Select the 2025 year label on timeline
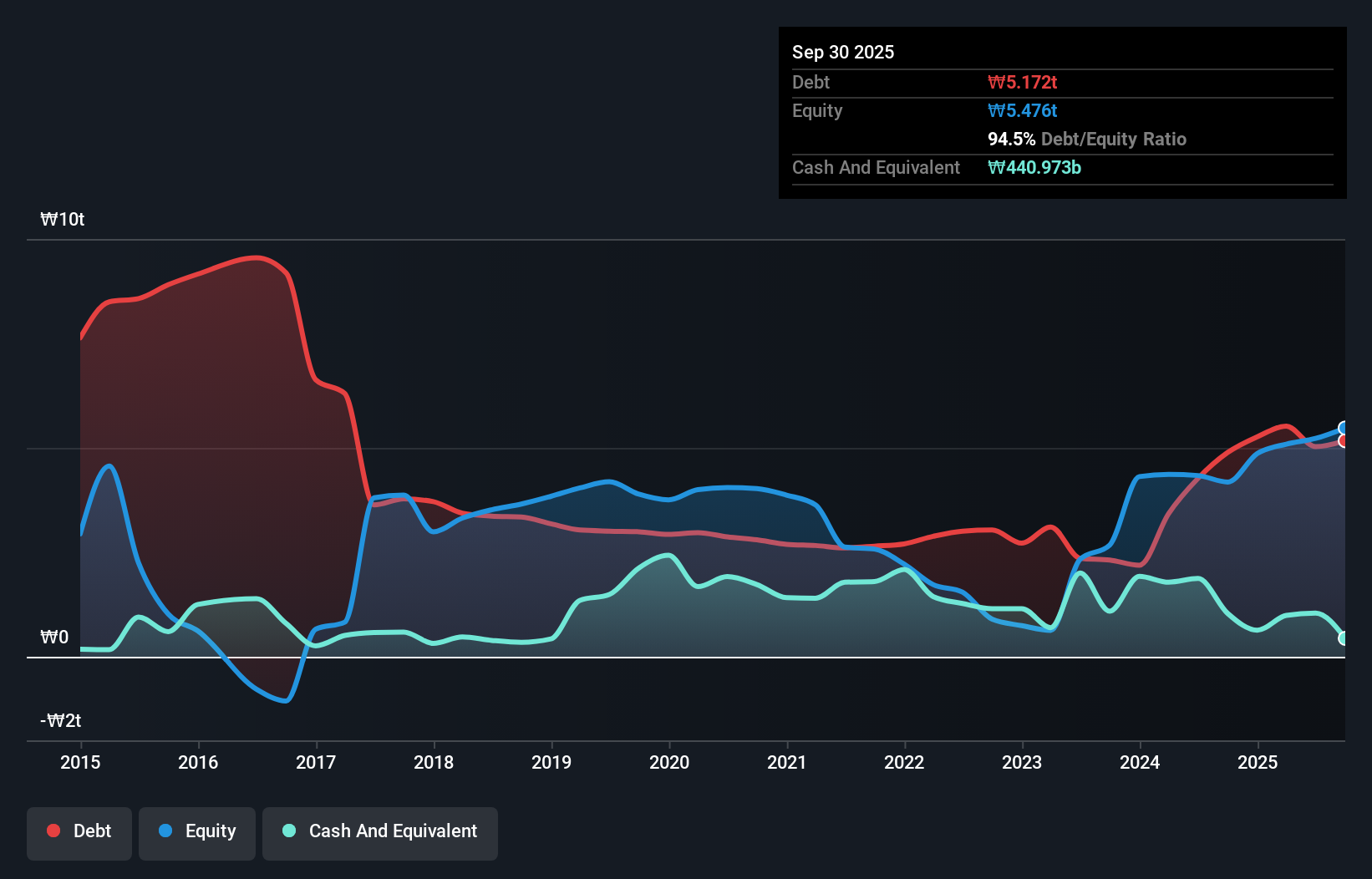Viewport: 1372px width, 879px height. (1258, 763)
